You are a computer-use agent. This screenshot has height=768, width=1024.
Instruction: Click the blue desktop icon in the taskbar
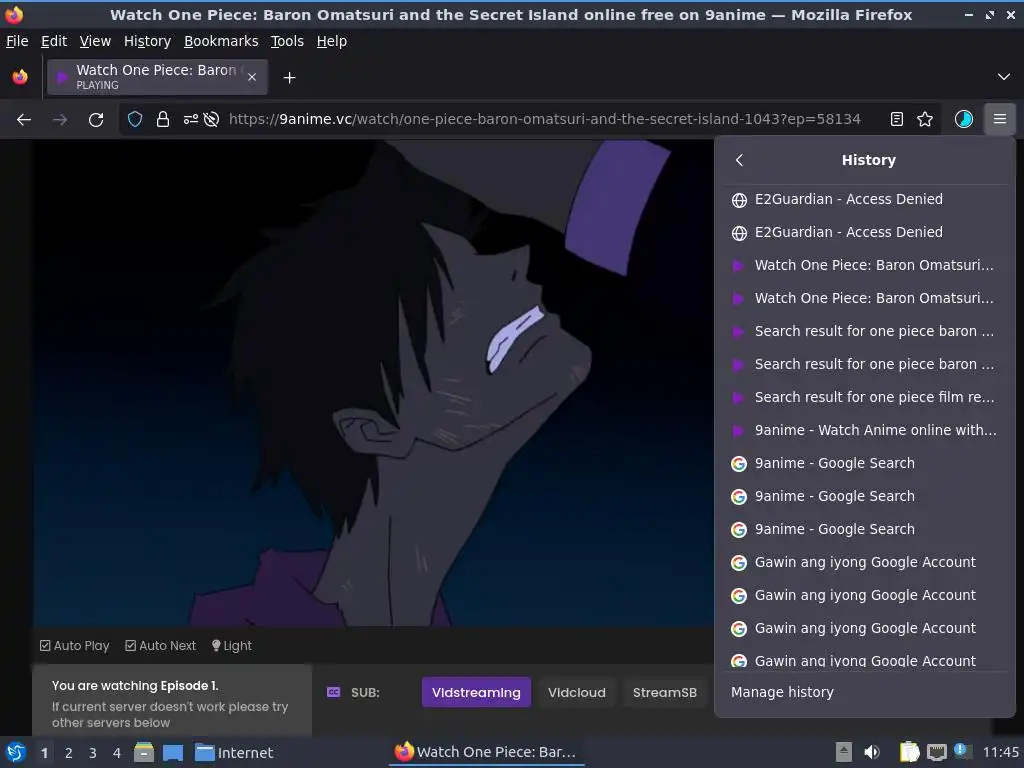(172, 752)
